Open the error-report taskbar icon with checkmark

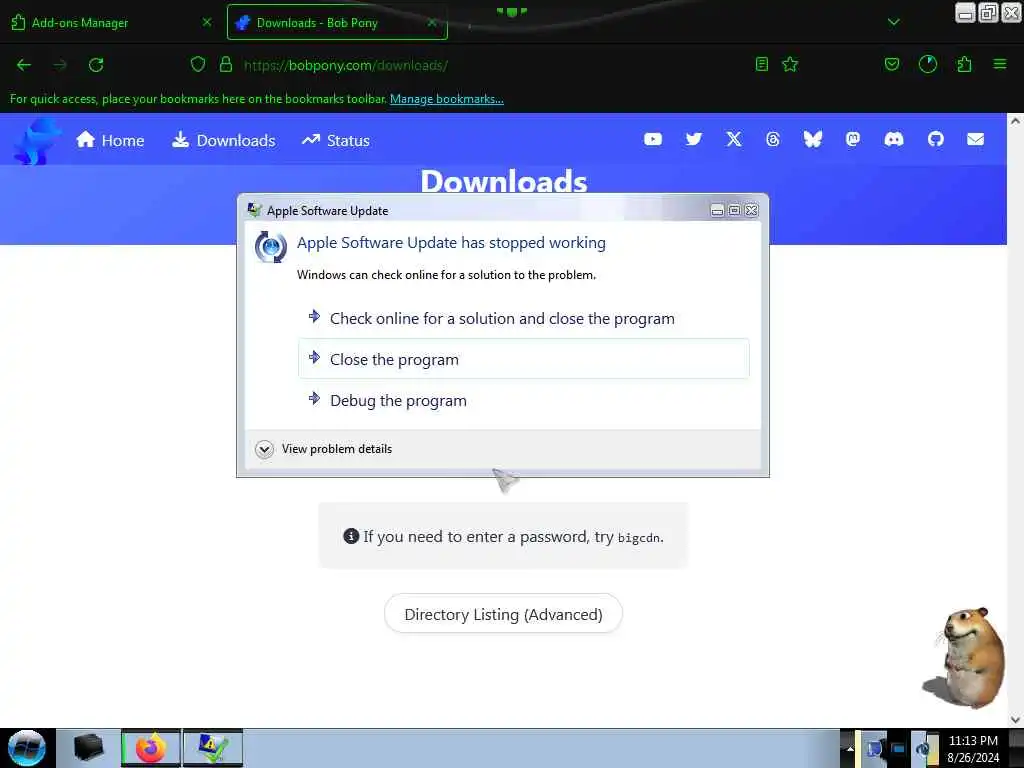click(x=213, y=748)
